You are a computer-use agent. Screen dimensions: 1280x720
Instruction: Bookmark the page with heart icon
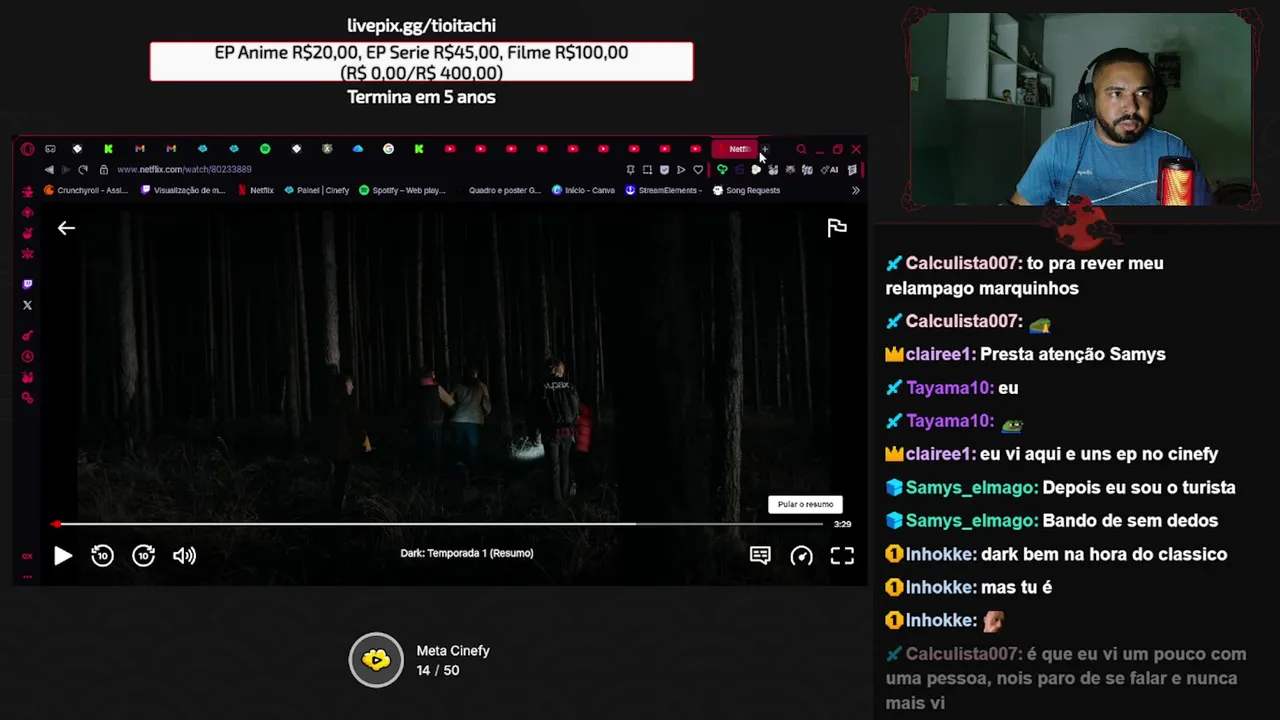click(698, 170)
